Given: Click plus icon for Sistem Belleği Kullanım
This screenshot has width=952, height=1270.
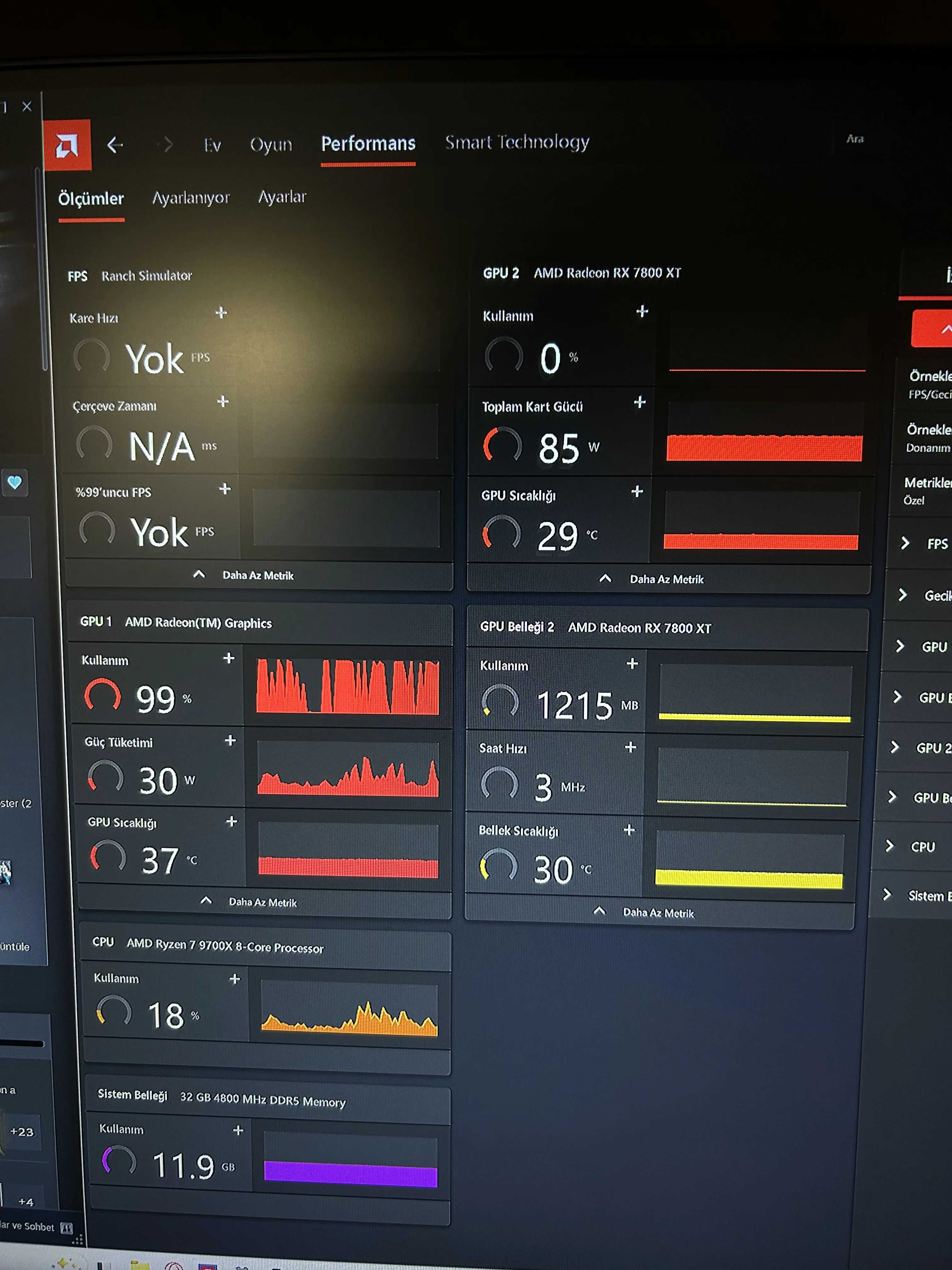Looking at the screenshot, I should coord(238,1130).
